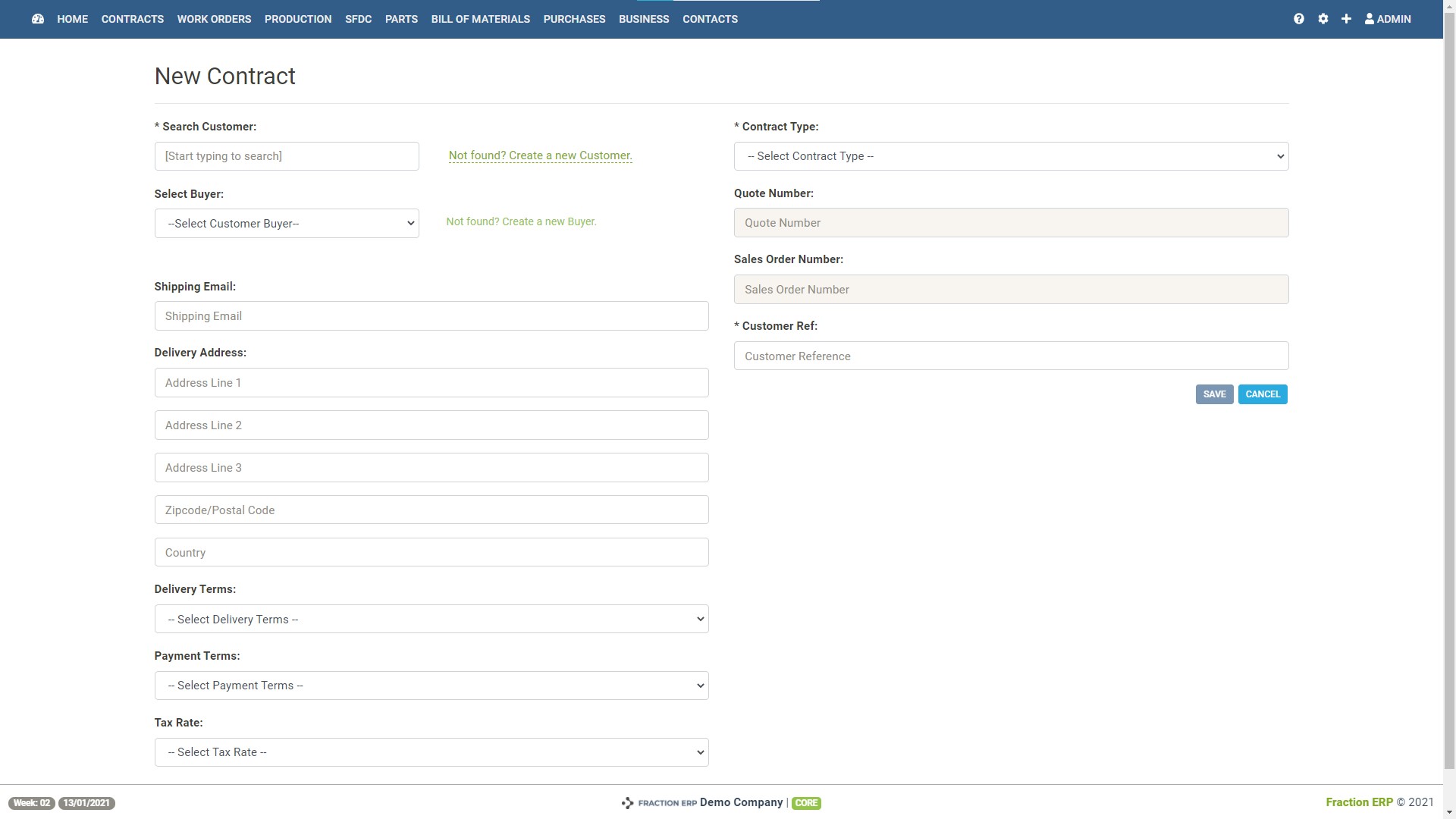Click the CORE badge in footer
This screenshot has width=1456, height=819.
(x=806, y=803)
